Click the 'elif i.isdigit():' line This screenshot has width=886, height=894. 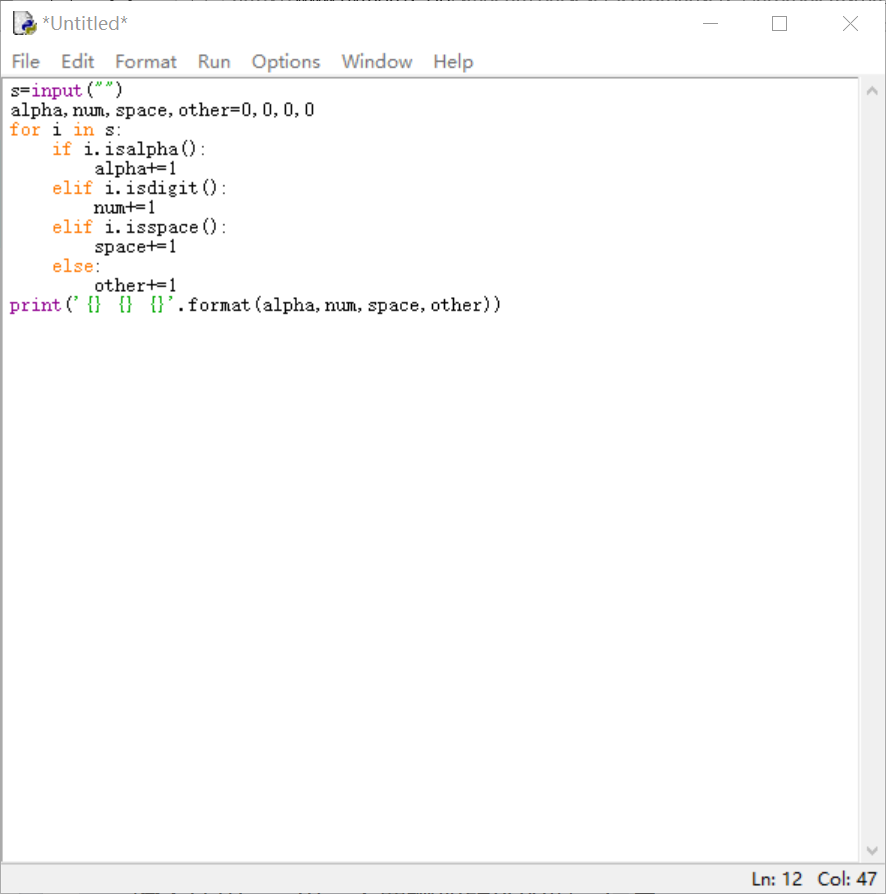pos(139,188)
